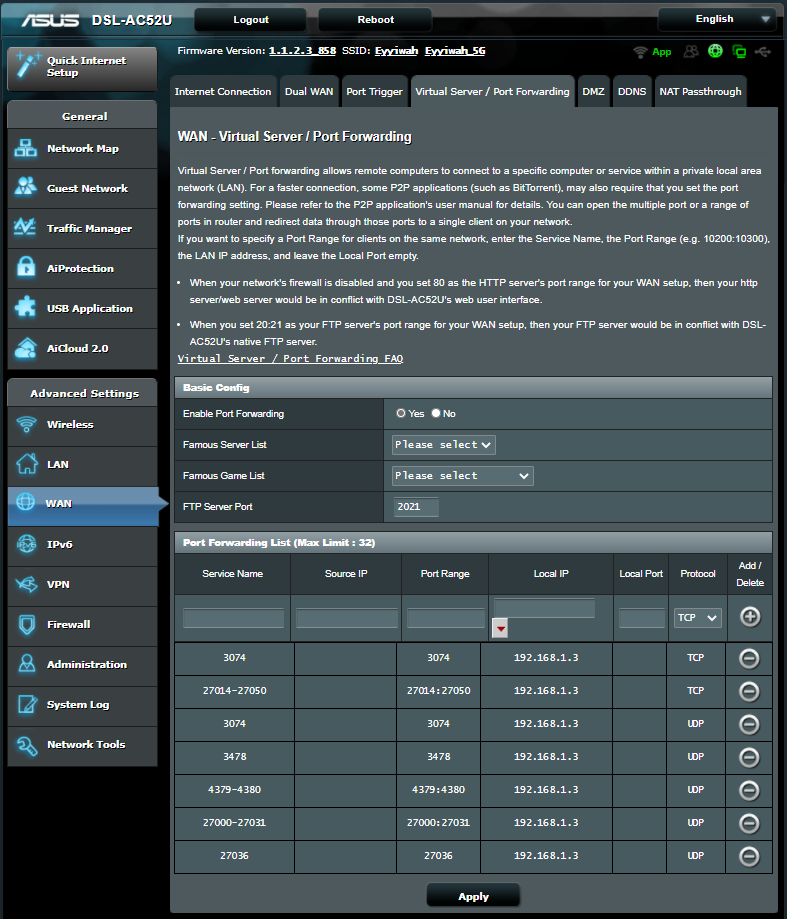Click the Apply button
The image size is (787, 919).
tap(473, 896)
